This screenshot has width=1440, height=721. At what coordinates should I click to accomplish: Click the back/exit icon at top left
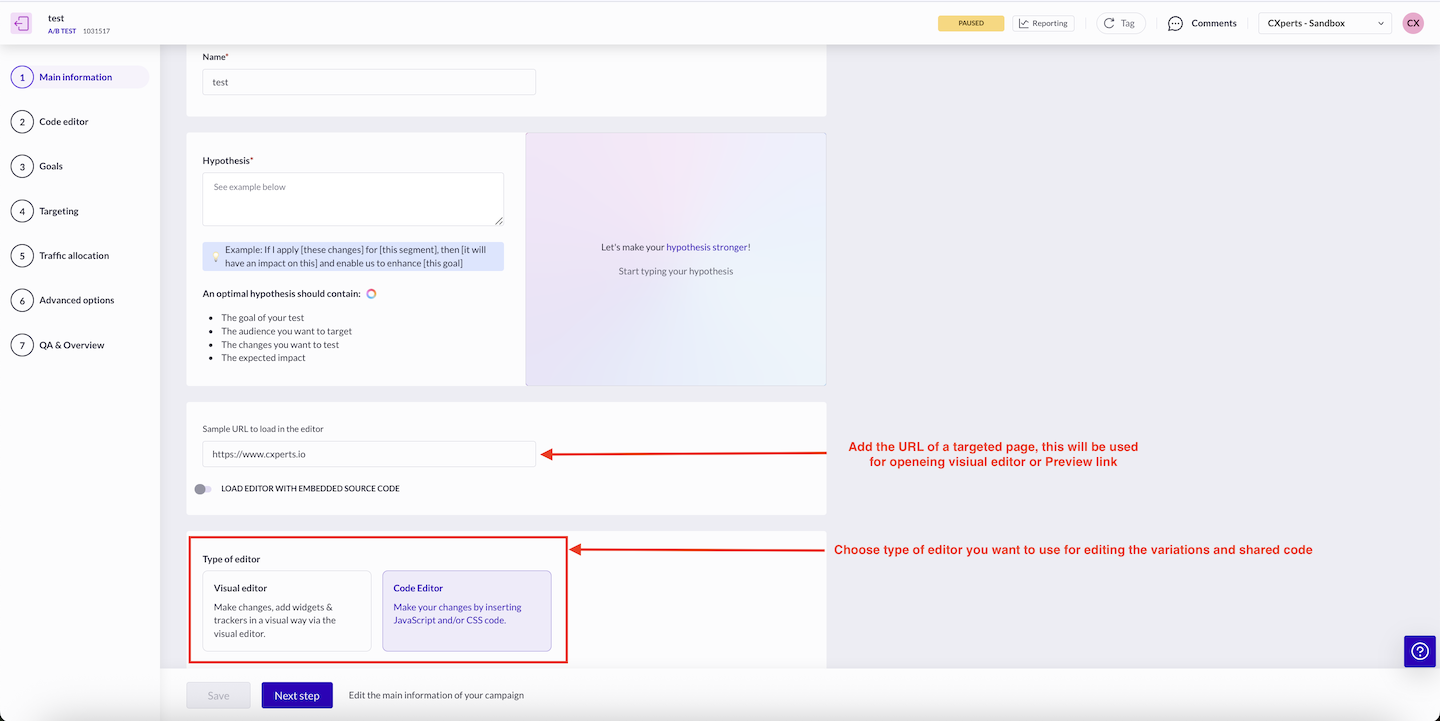pos(21,24)
